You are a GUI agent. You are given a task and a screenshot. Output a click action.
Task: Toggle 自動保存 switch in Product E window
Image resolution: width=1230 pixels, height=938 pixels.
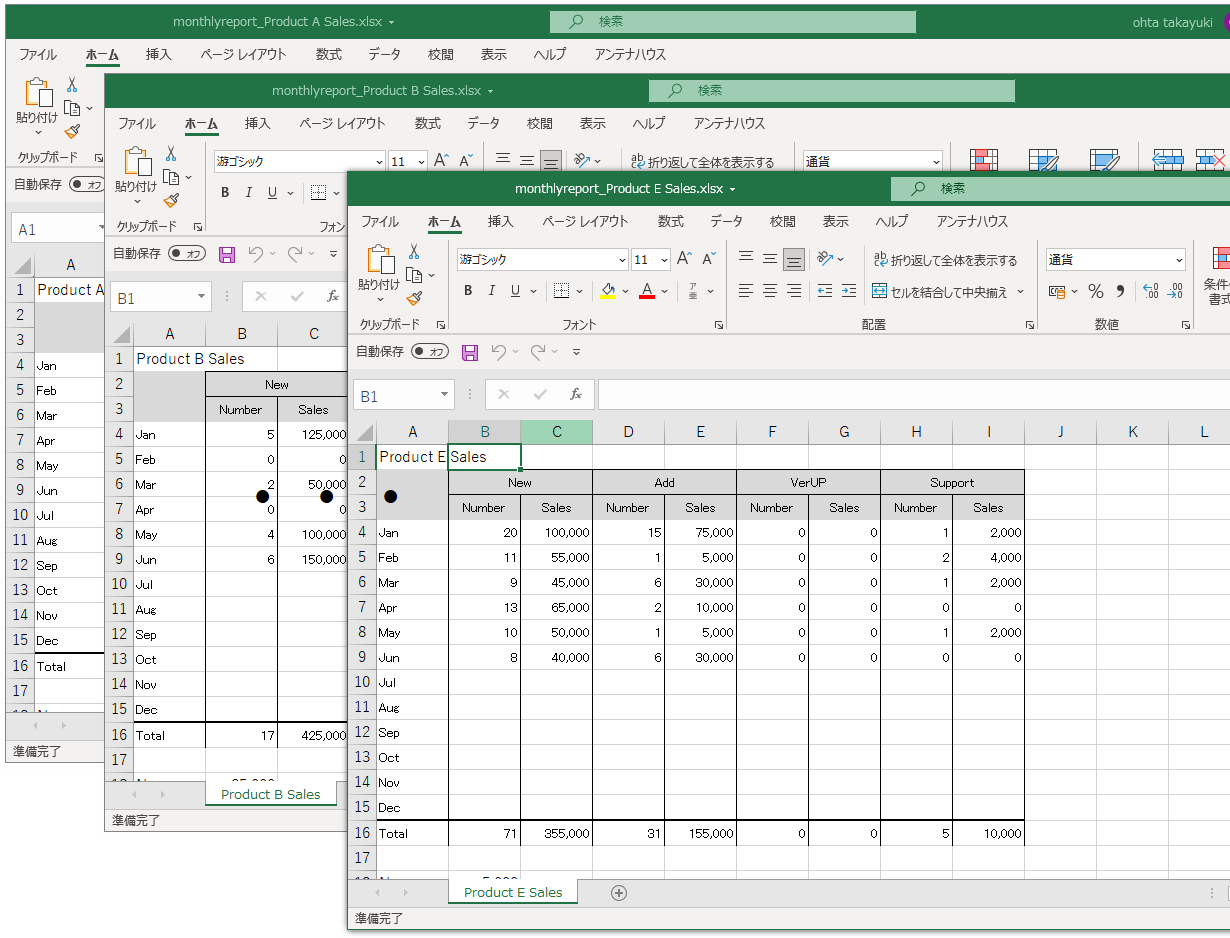(431, 352)
